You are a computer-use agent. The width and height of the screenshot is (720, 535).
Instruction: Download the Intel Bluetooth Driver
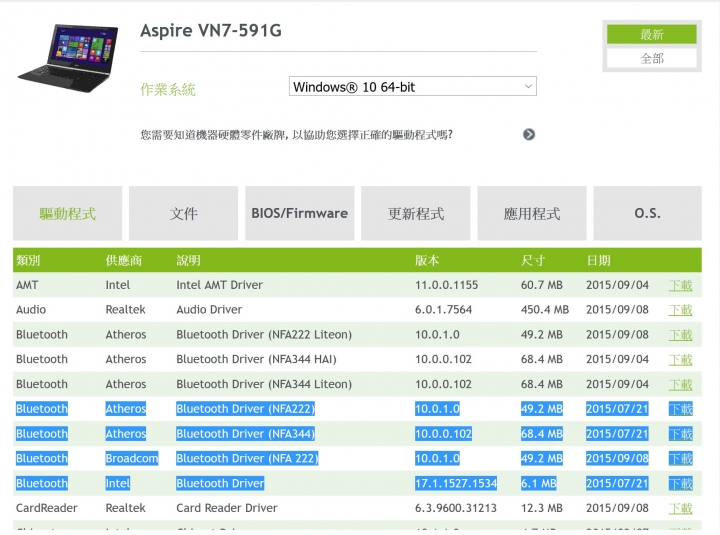(680, 483)
